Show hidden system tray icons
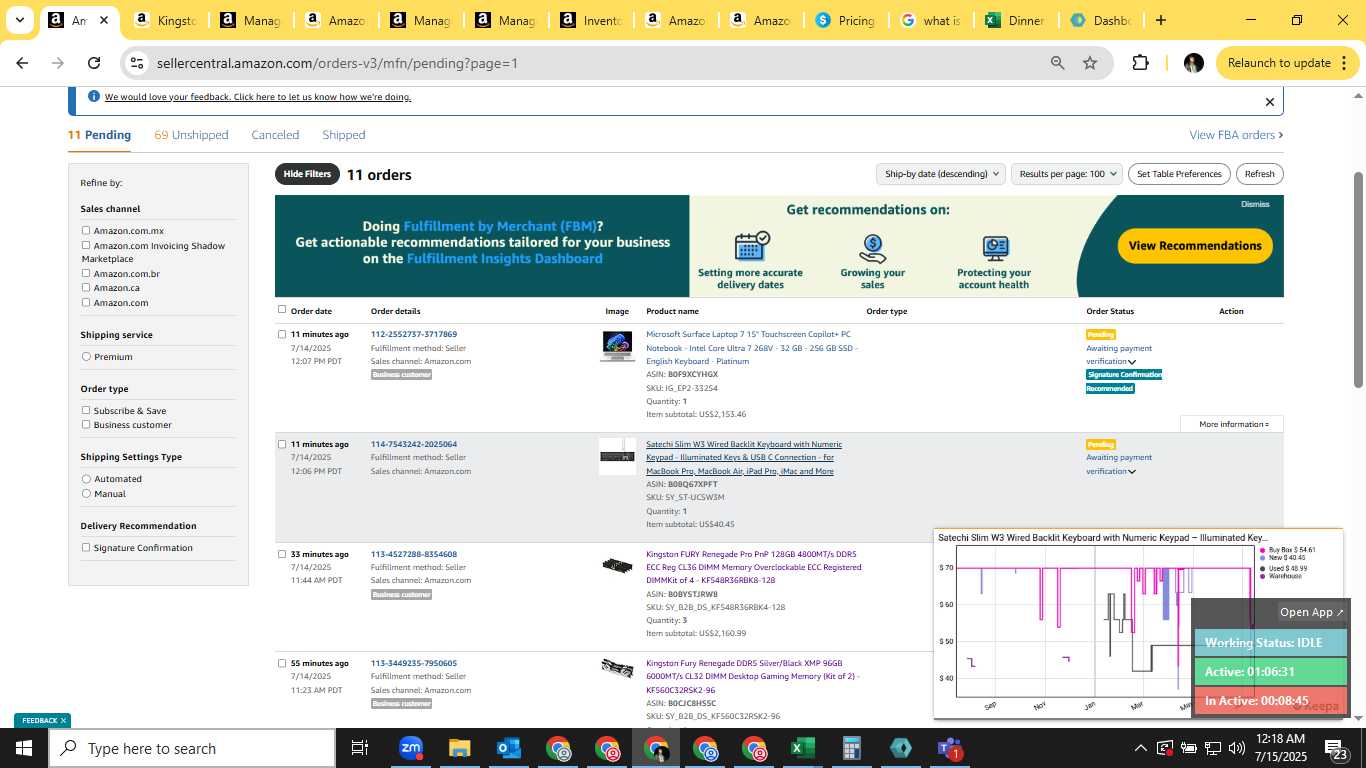The width and height of the screenshot is (1366, 768). (x=1140, y=748)
